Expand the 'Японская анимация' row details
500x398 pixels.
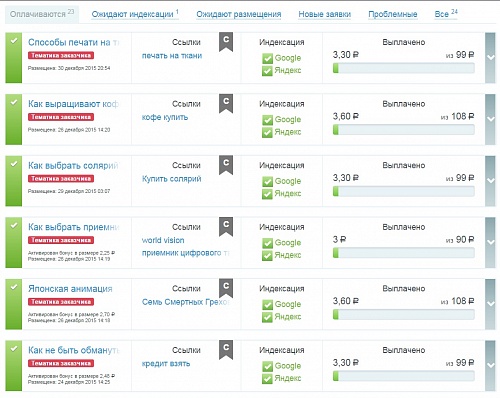point(490,304)
